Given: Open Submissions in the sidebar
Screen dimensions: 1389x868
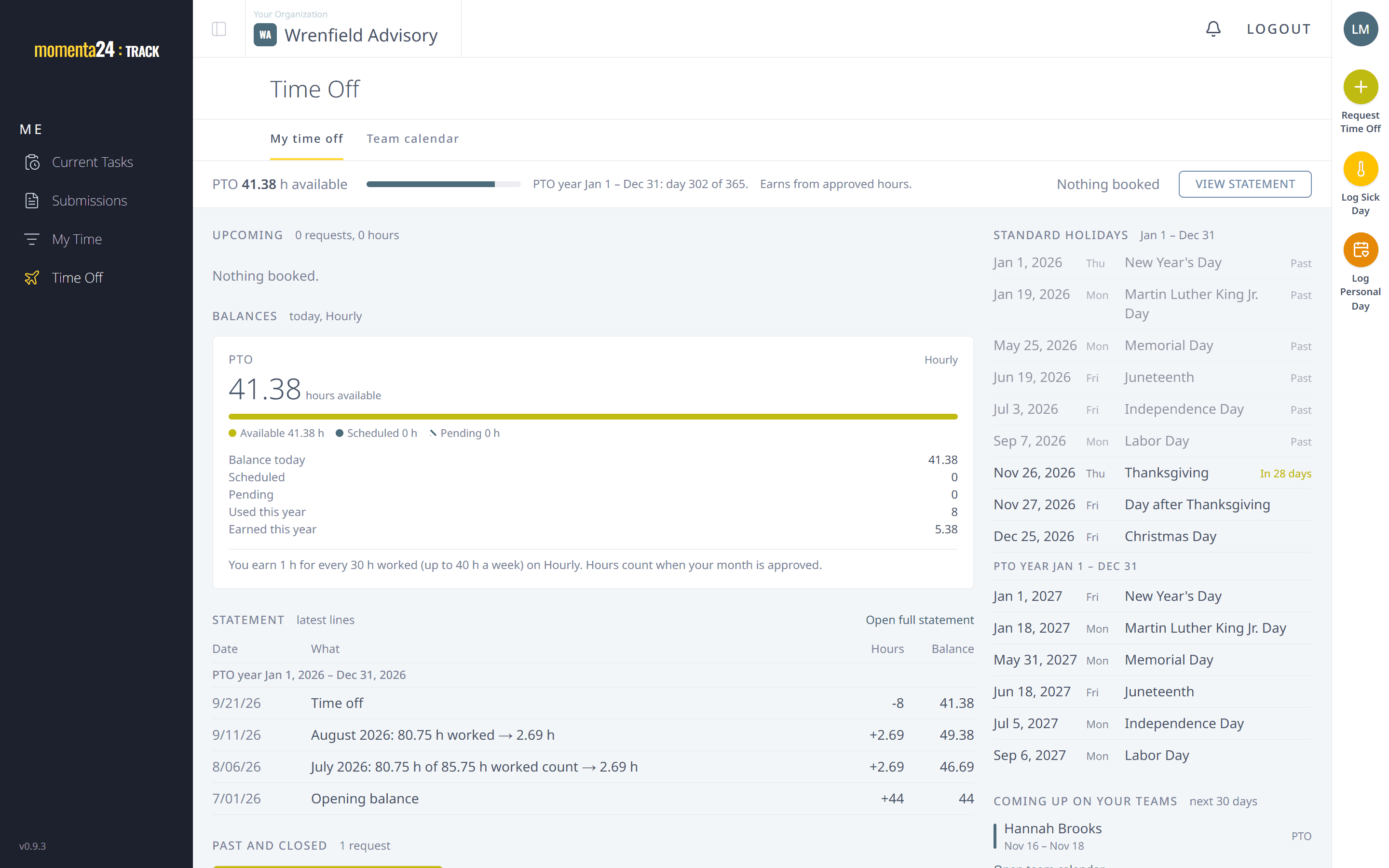Looking at the screenshot, I should 90,201.
